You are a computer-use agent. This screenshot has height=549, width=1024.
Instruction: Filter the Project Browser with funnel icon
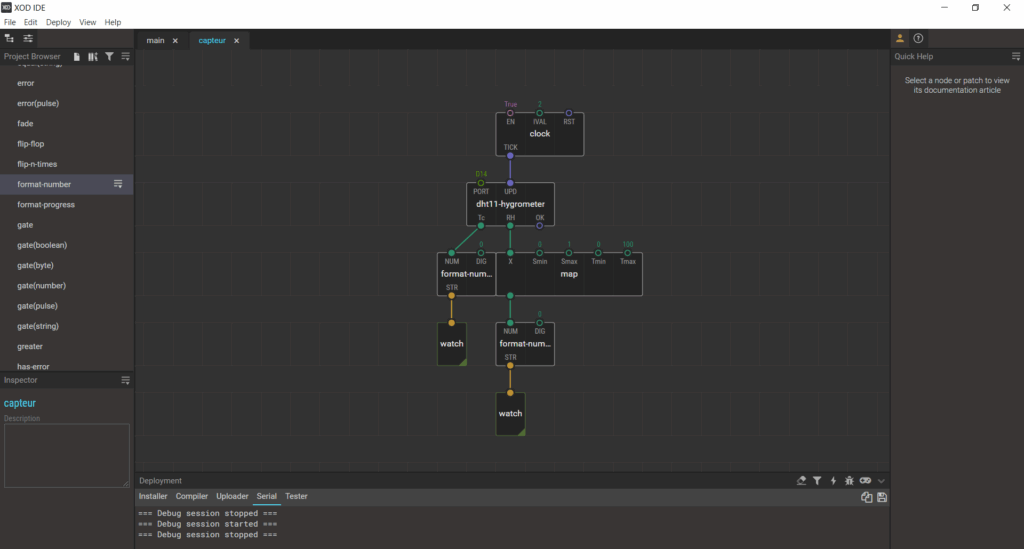109,57
